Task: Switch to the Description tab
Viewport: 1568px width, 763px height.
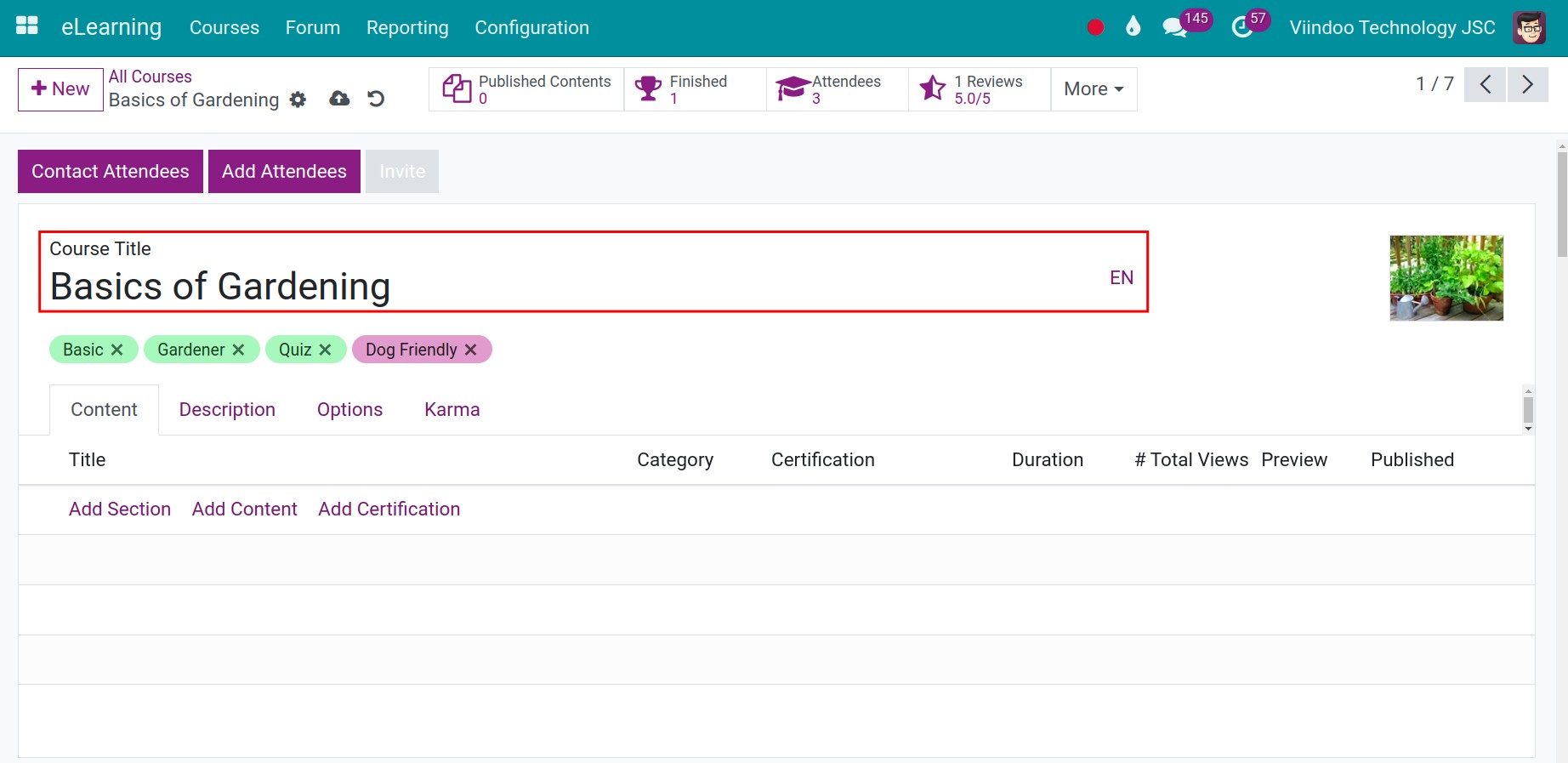Action: 227,410
